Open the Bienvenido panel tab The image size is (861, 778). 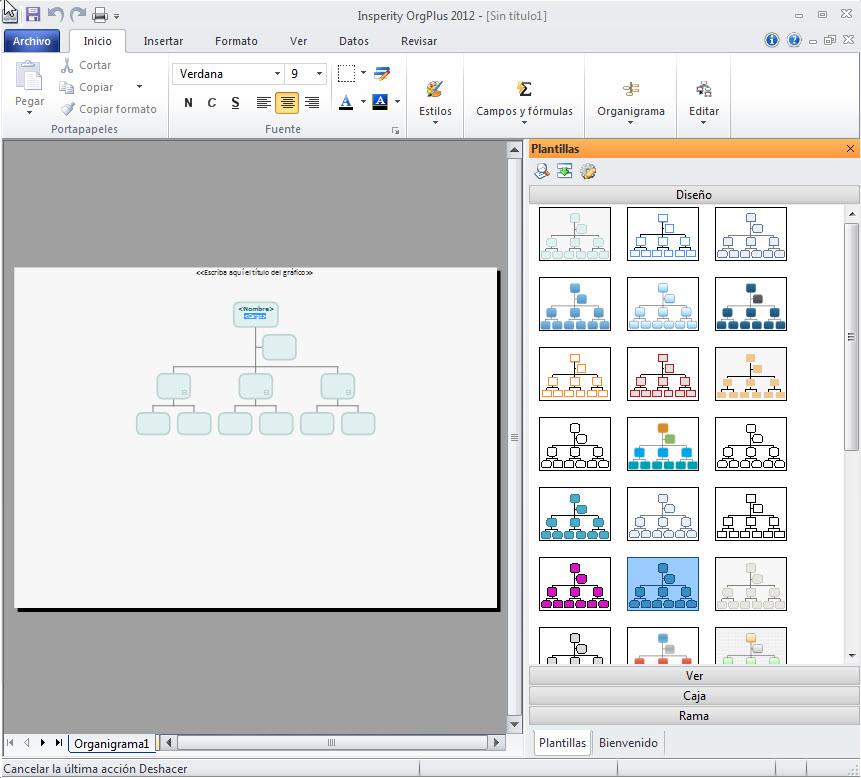click(x=628, y=743)
